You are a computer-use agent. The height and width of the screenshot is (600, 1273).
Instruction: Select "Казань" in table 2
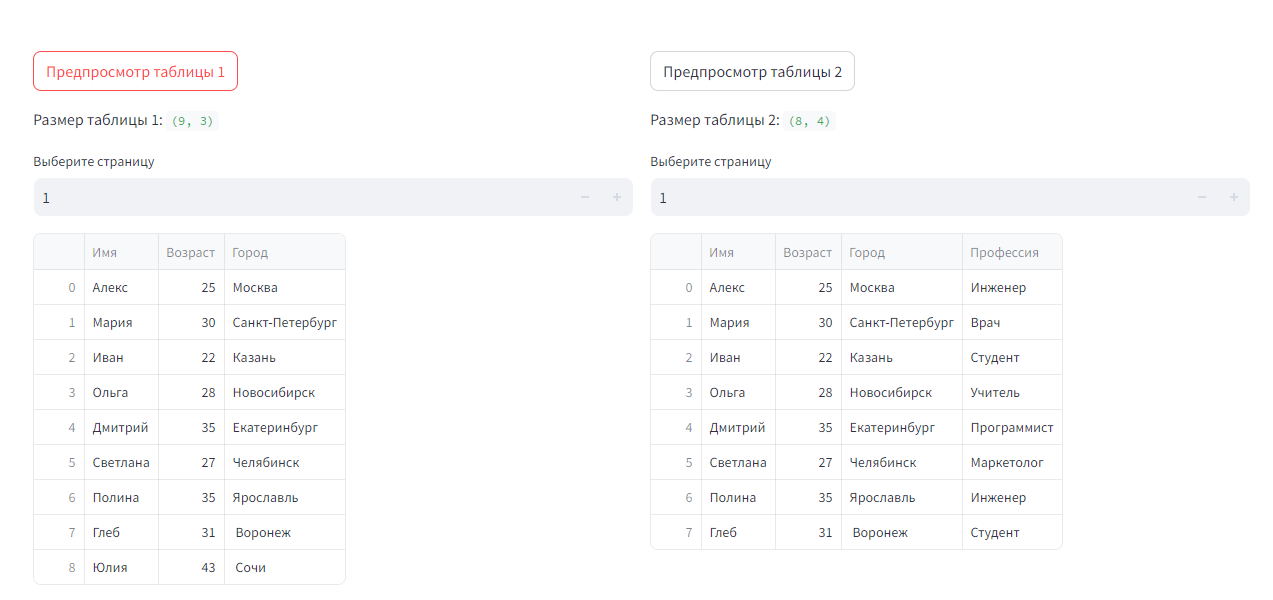point(902,357)
